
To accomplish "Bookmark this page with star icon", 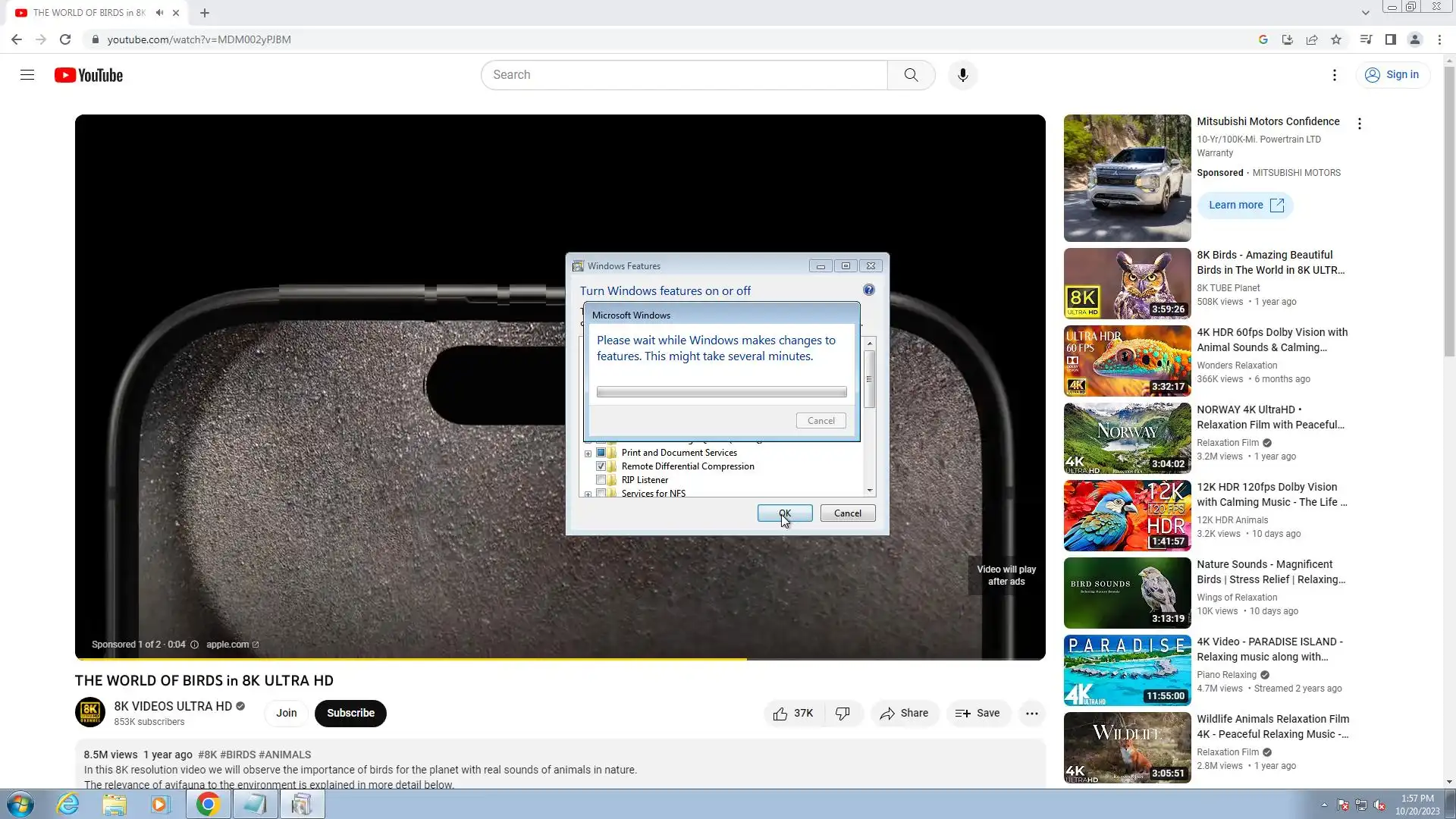I will tap(1336, 39).
